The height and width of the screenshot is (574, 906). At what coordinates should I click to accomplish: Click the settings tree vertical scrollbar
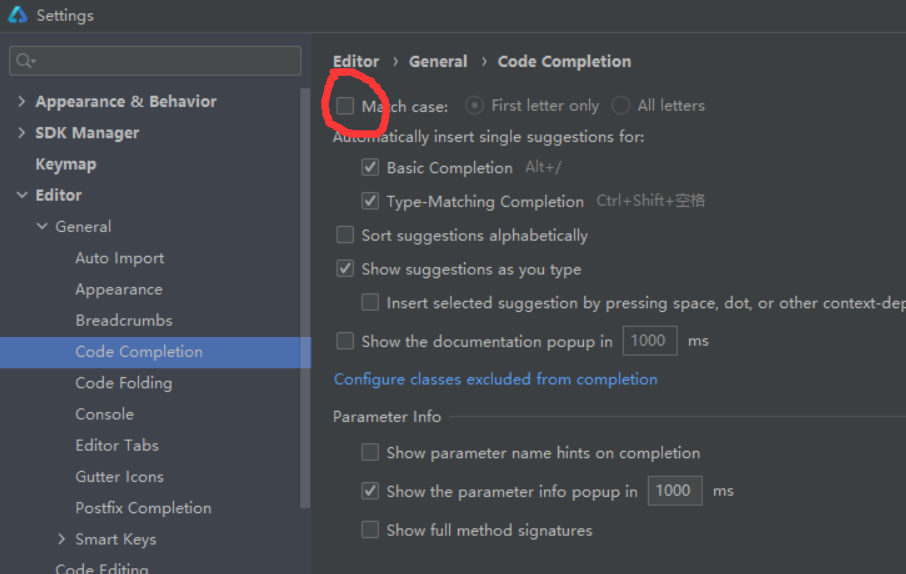[x=306, y=300]
